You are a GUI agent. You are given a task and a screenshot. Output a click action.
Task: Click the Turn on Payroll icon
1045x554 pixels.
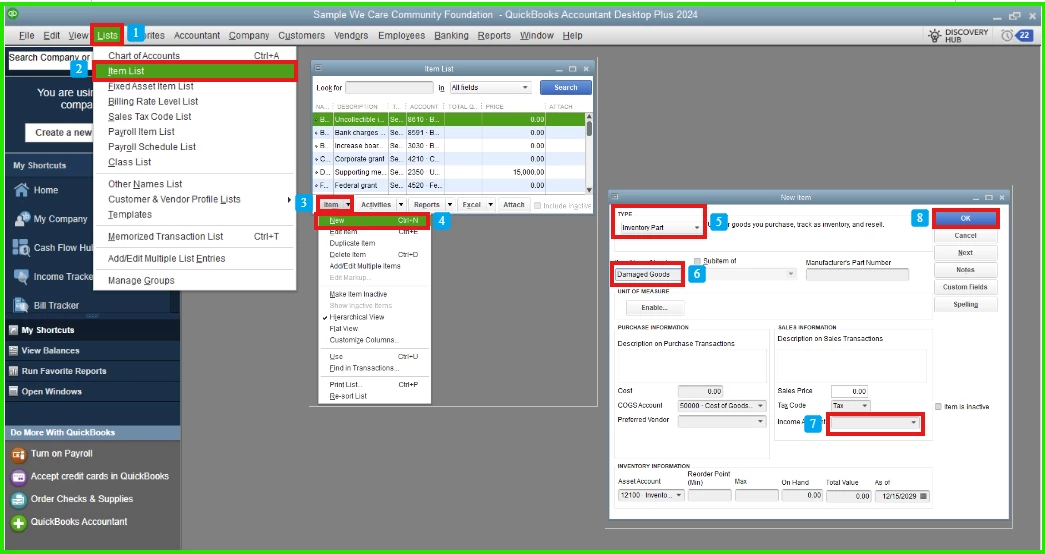click(19, 454)
